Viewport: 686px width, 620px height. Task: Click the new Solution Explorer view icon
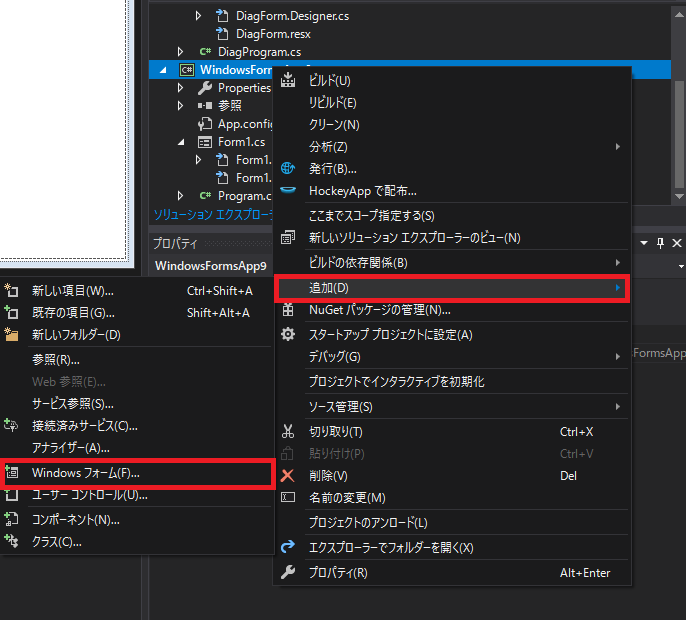click(288, 237)
